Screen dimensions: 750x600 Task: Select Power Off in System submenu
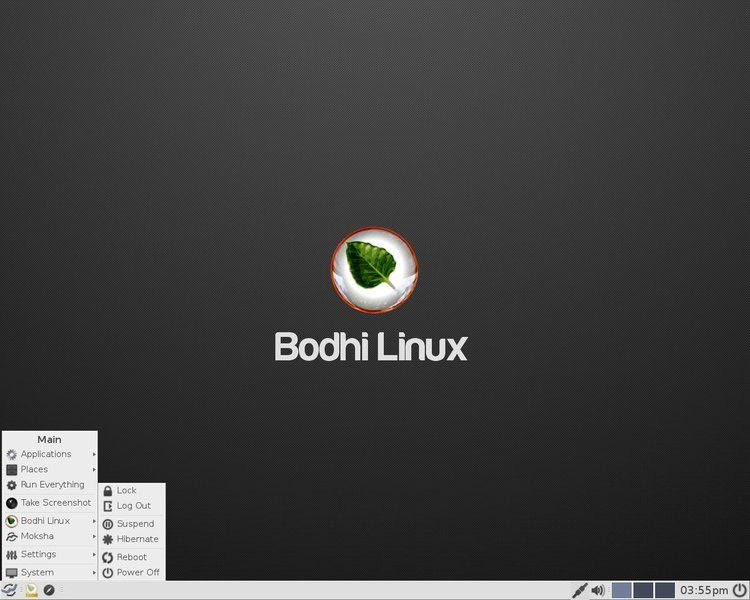click(132, 572)
